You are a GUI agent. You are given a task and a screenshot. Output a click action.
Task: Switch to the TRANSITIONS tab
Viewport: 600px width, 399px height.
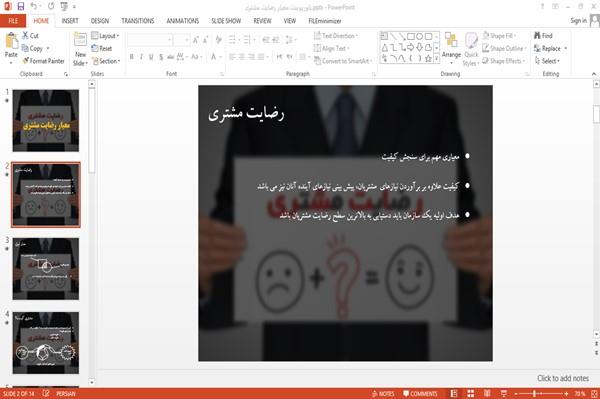pos(138,21)
